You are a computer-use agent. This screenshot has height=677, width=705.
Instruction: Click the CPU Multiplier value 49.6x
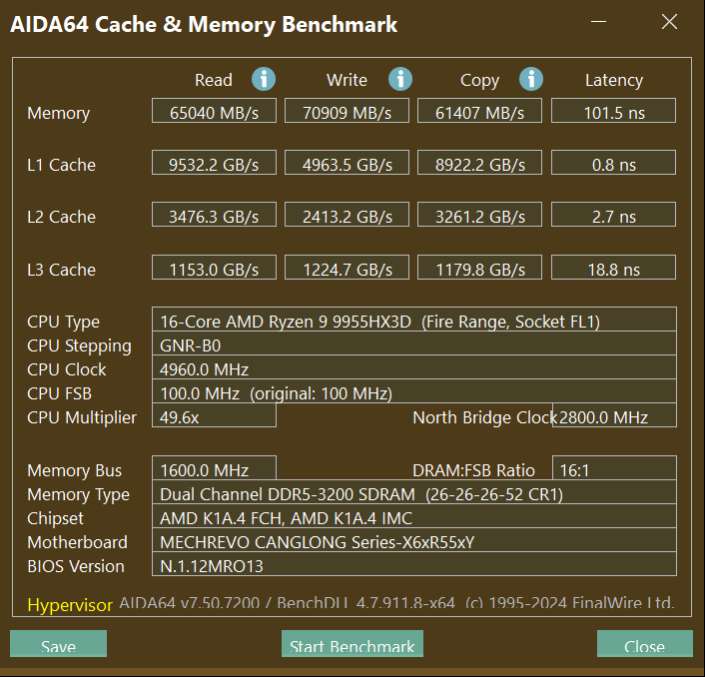(214, 415)
